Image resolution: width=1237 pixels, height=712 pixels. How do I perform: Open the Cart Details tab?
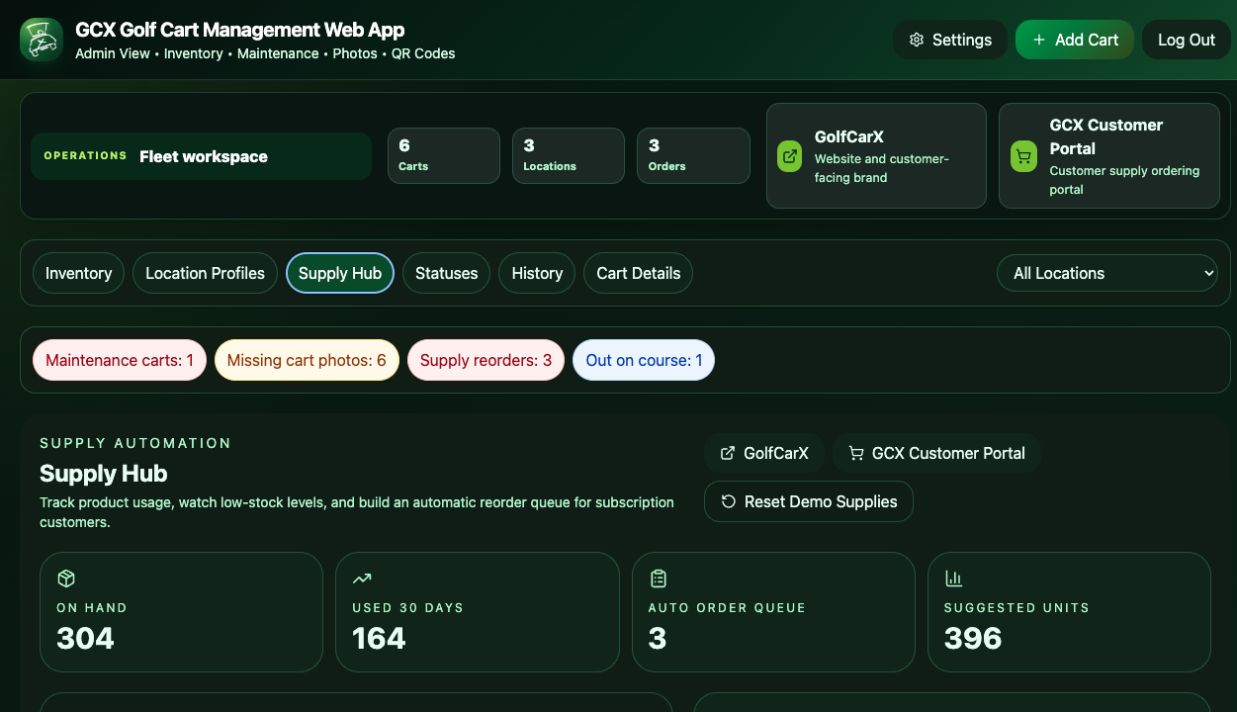638,273
